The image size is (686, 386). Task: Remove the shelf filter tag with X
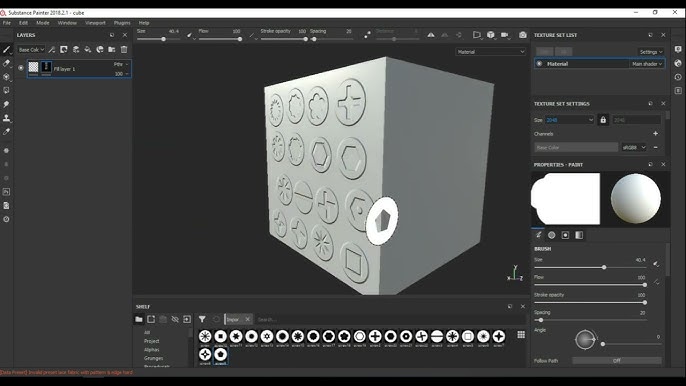point(247,319)
